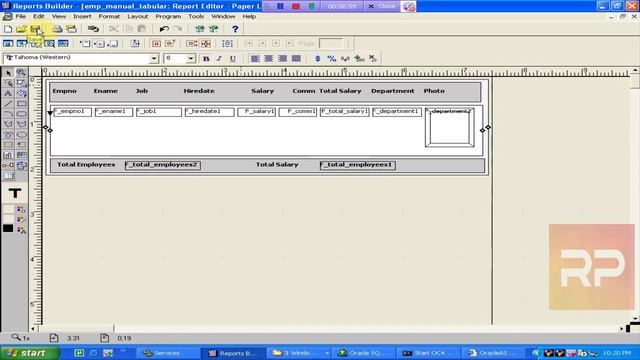The width and height of the screenshot is (640, 360).
Task: Open the Program menu
Action: tap(168, 16)
